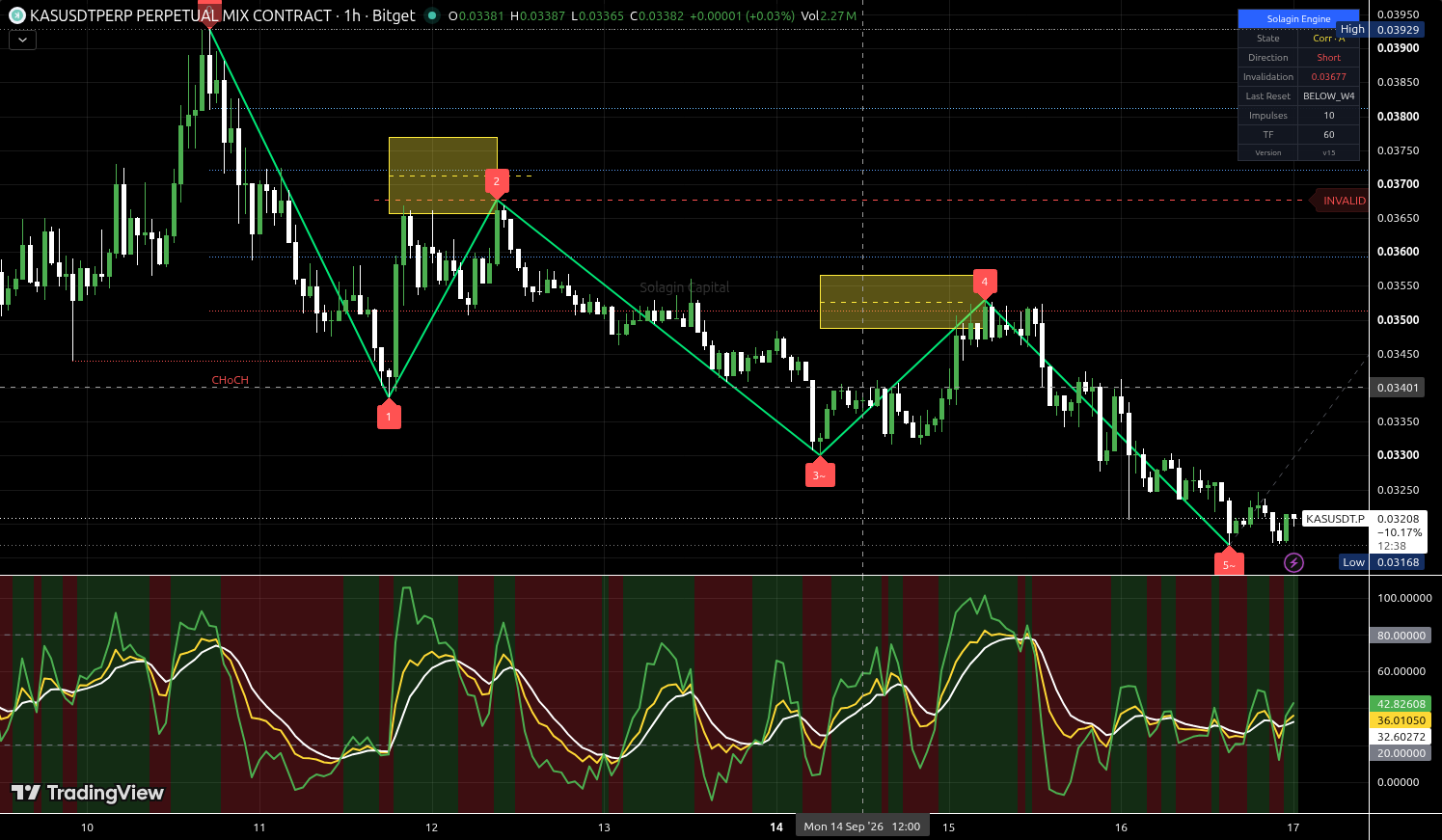Viewport: 1442px width, 840px height.
Task: Select wave label 1 marker
Action: [x=389, y=415]
